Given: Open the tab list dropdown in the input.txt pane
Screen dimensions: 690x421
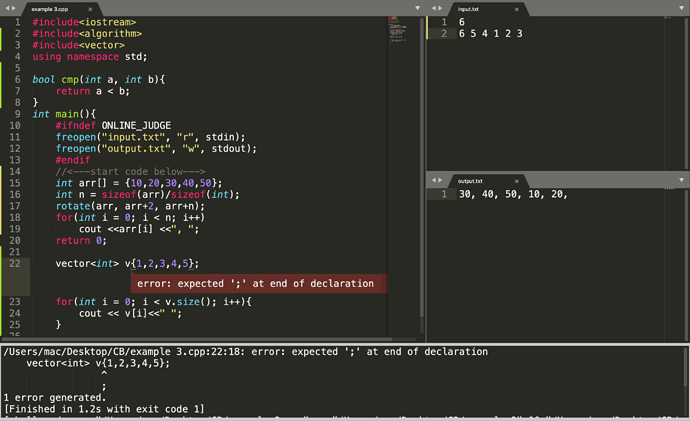Looking at the screenshot, I should point(682,8).
